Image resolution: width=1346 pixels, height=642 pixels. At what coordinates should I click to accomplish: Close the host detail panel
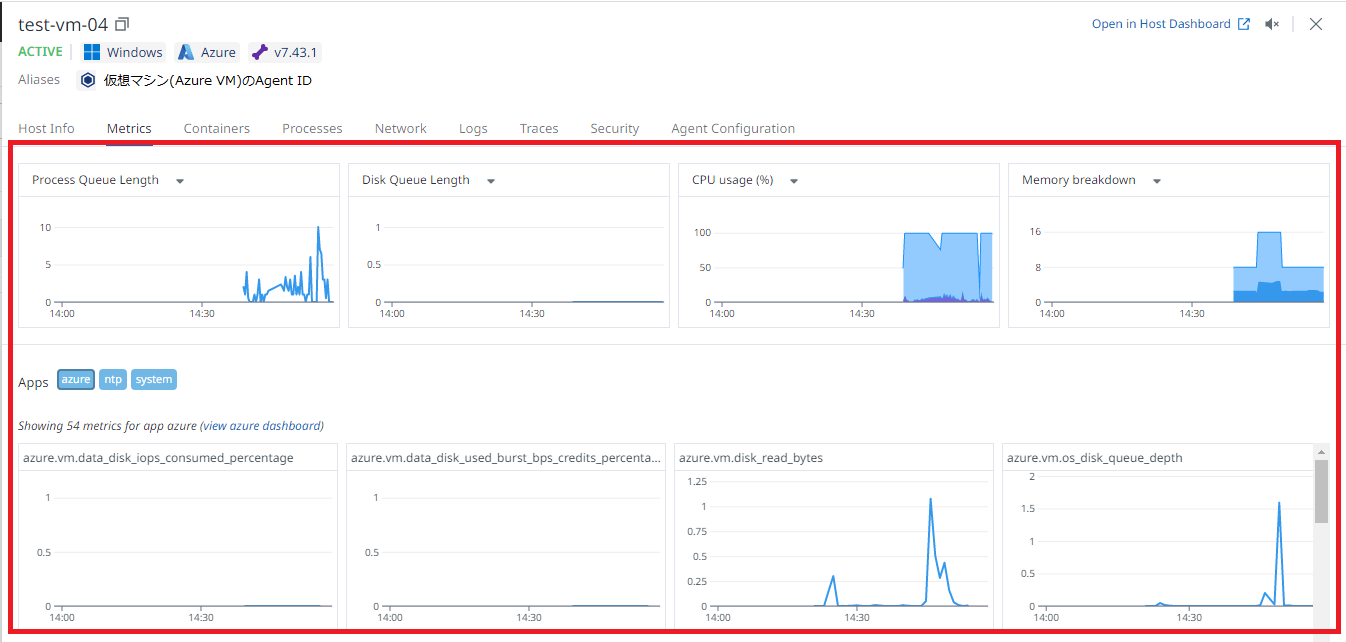point(1316,24)
